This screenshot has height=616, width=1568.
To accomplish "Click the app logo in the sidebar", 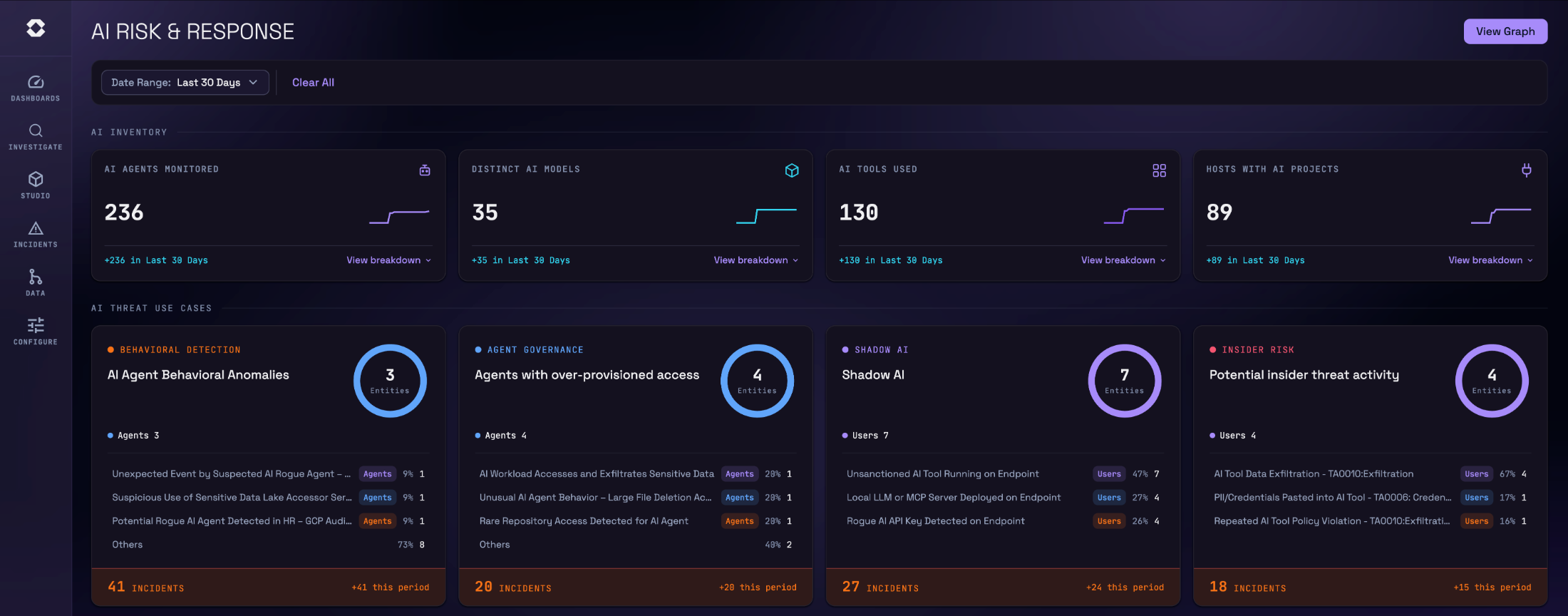I will [x=36, y=28].
